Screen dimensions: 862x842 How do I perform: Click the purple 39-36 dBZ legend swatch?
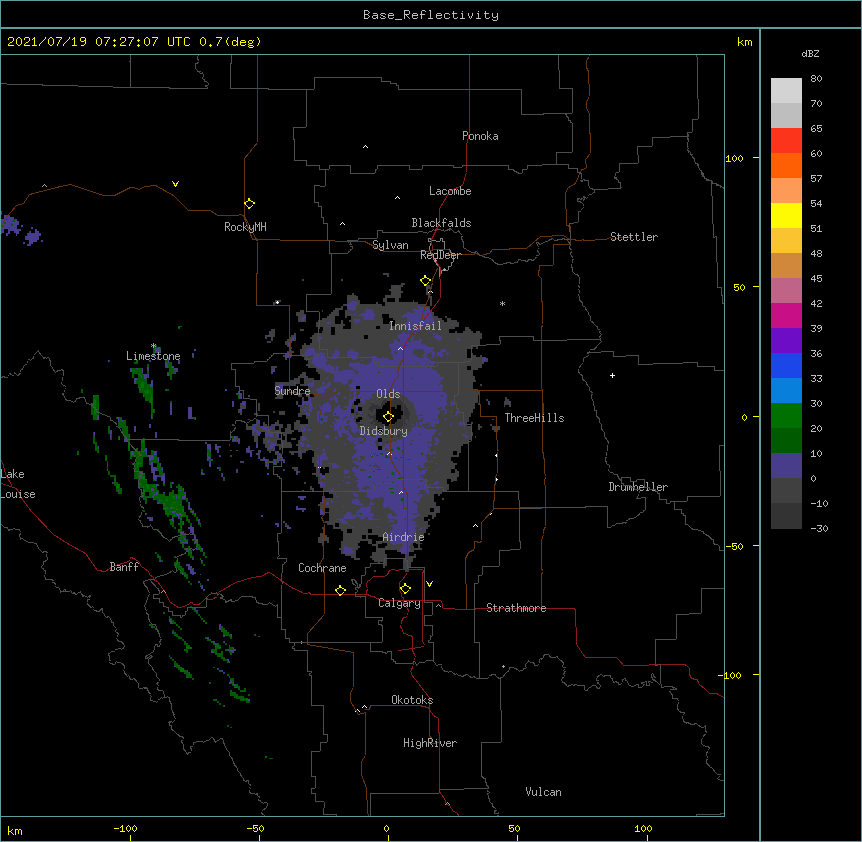click(x=786, y=341)
